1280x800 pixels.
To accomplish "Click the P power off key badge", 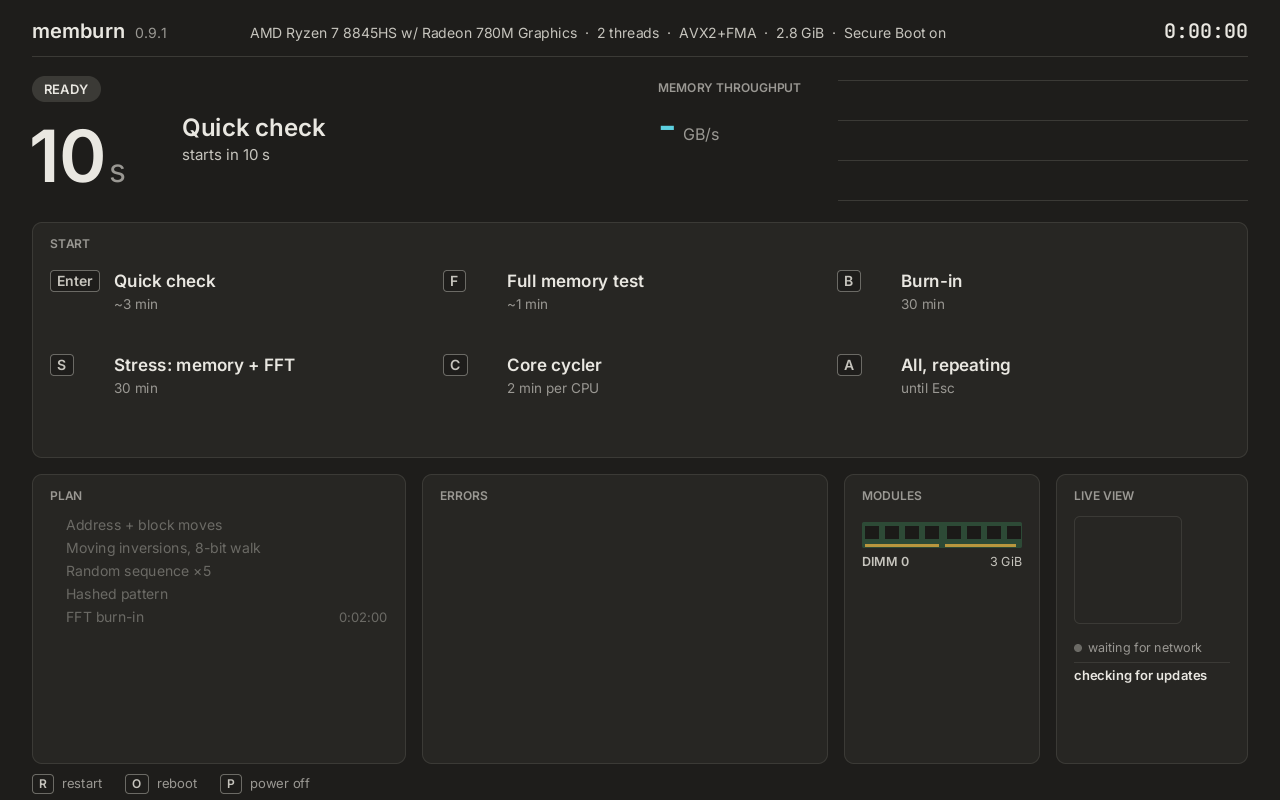I will point(231,784).
